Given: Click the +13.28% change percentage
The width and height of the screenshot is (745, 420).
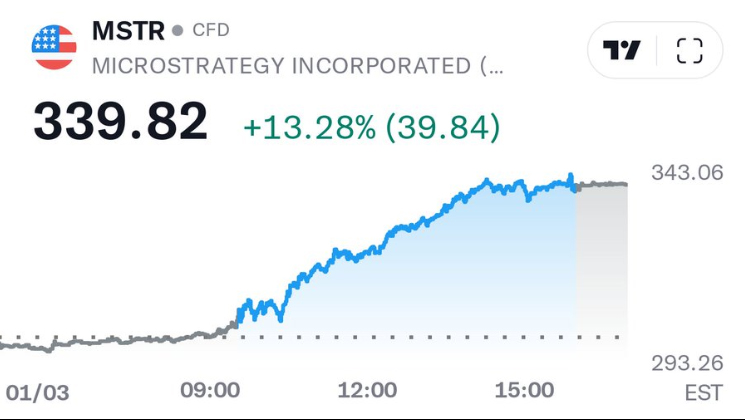Looking at the screenshot, I should tap(310, 127).
